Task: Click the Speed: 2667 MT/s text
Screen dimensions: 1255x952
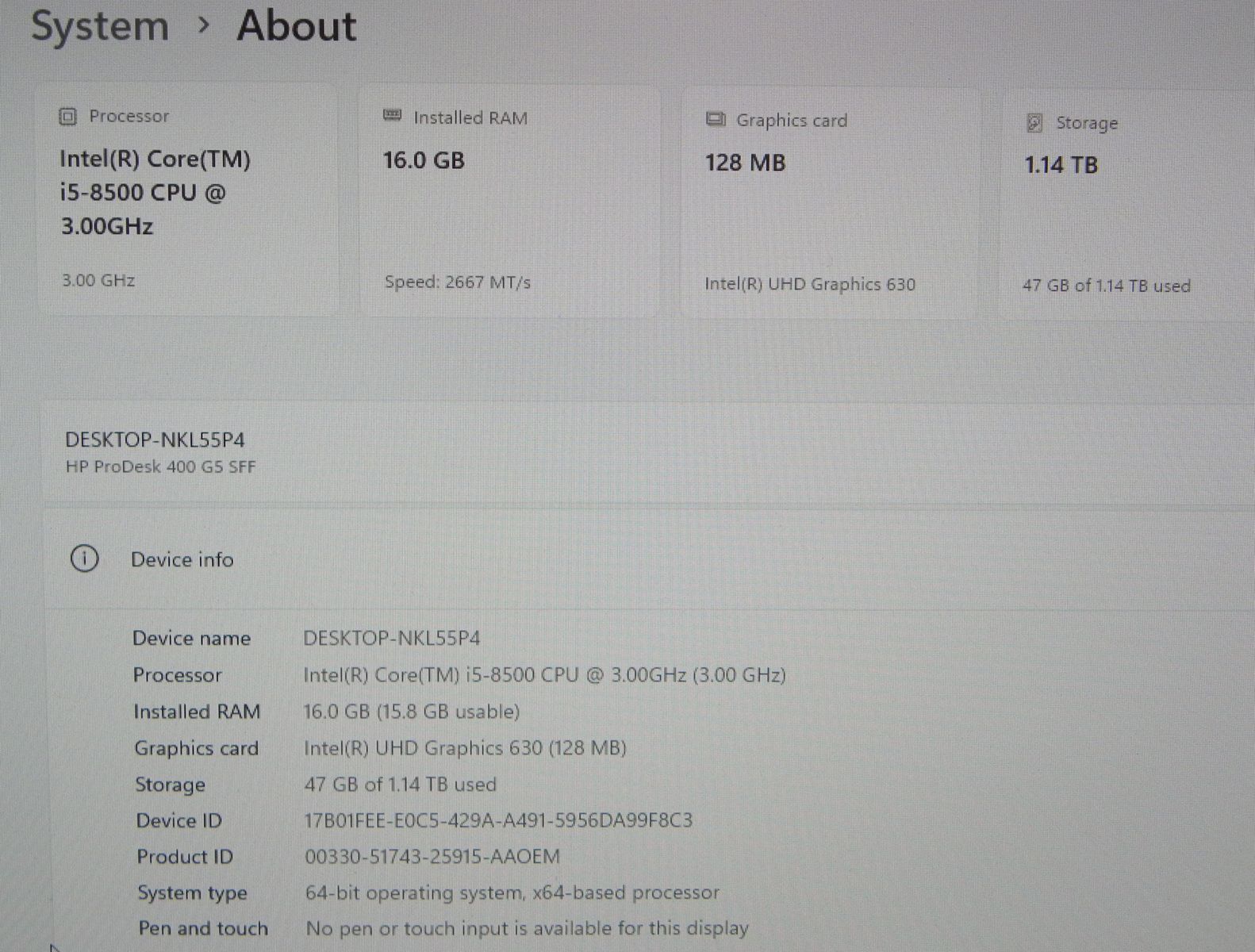Action: pyautogui.click(x=458, y=282)
